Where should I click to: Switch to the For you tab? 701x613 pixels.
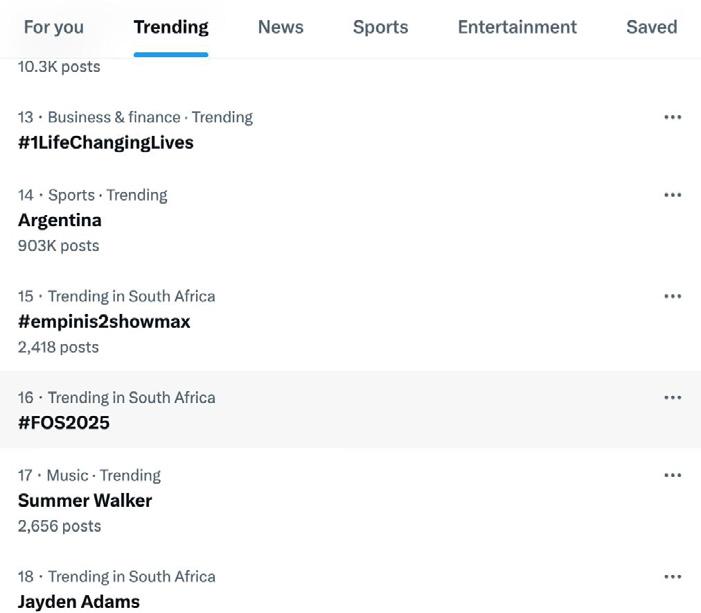point(54,27)
